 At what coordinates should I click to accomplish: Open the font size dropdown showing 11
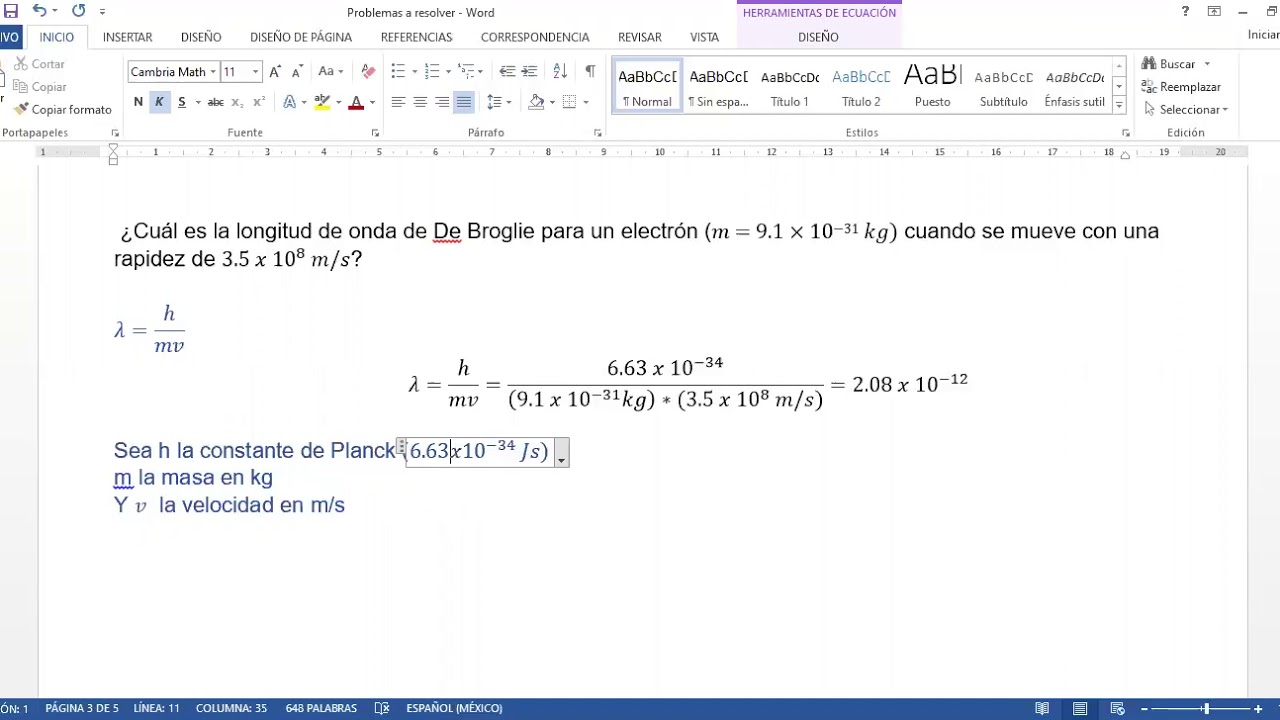point(255,72)
